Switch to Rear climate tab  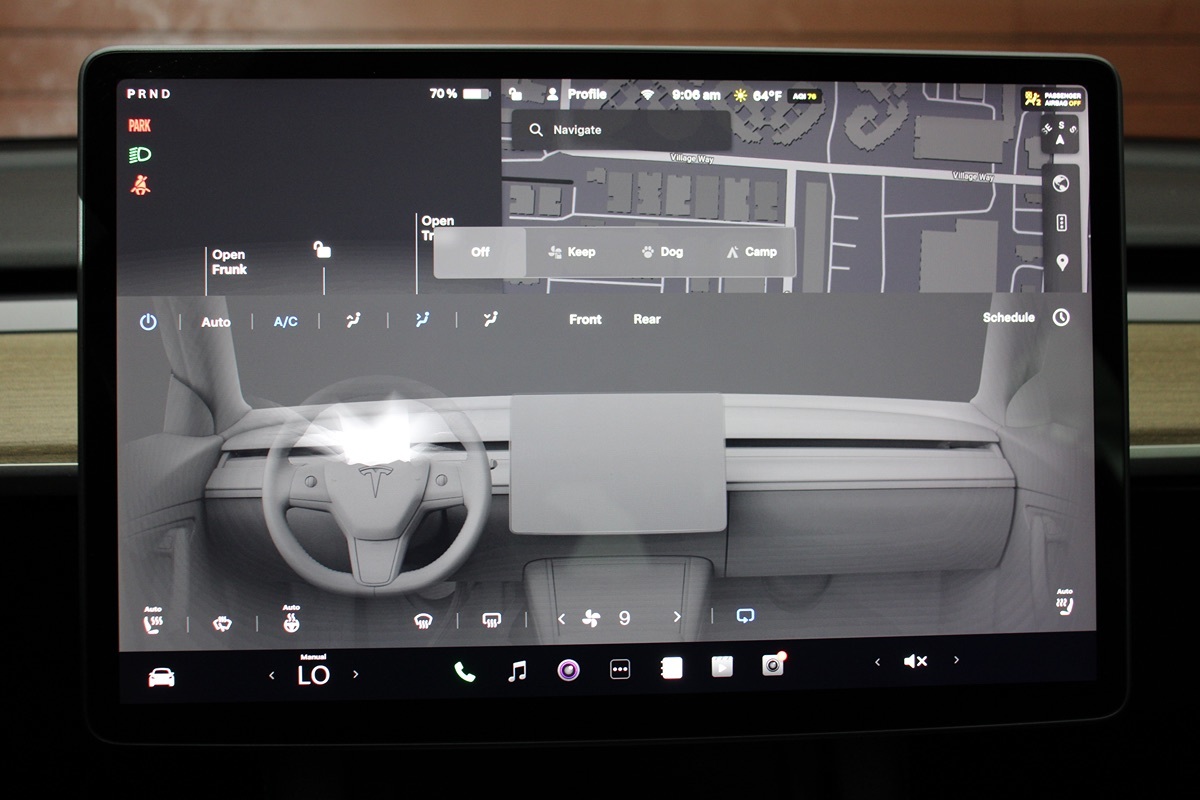[647, 320]
